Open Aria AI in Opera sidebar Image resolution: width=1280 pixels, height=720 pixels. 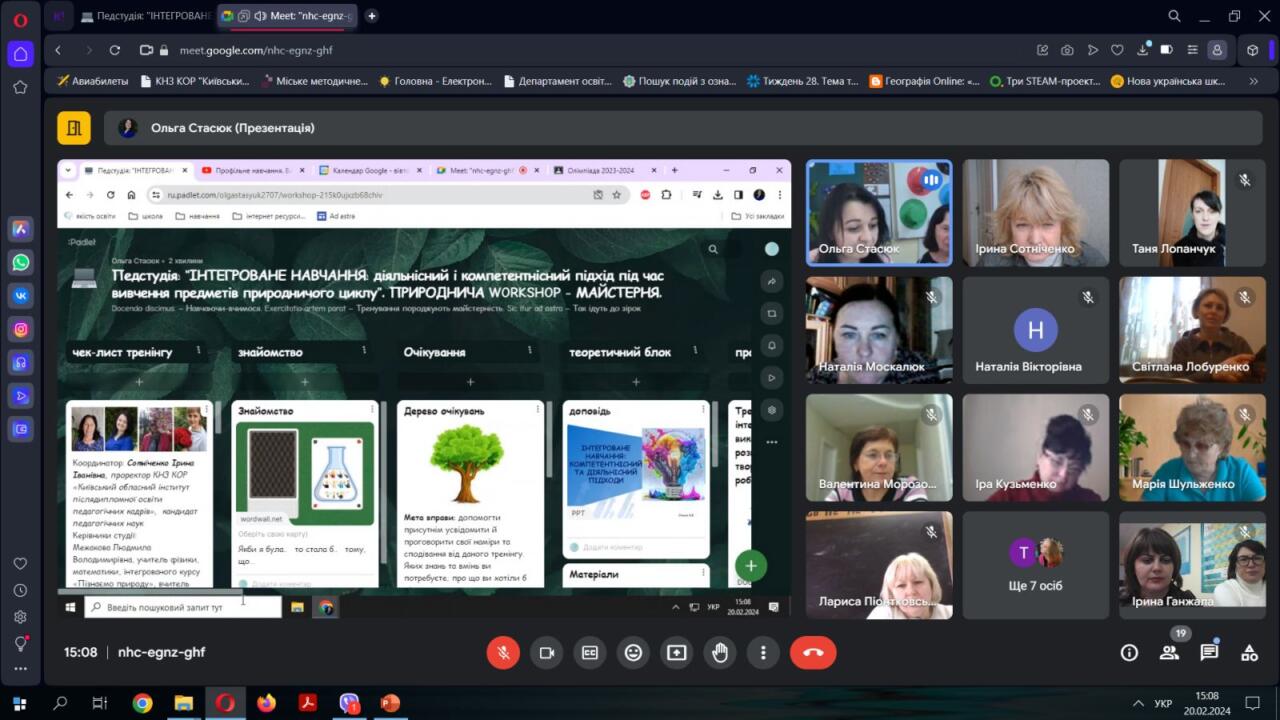click(x=20, y=229)
